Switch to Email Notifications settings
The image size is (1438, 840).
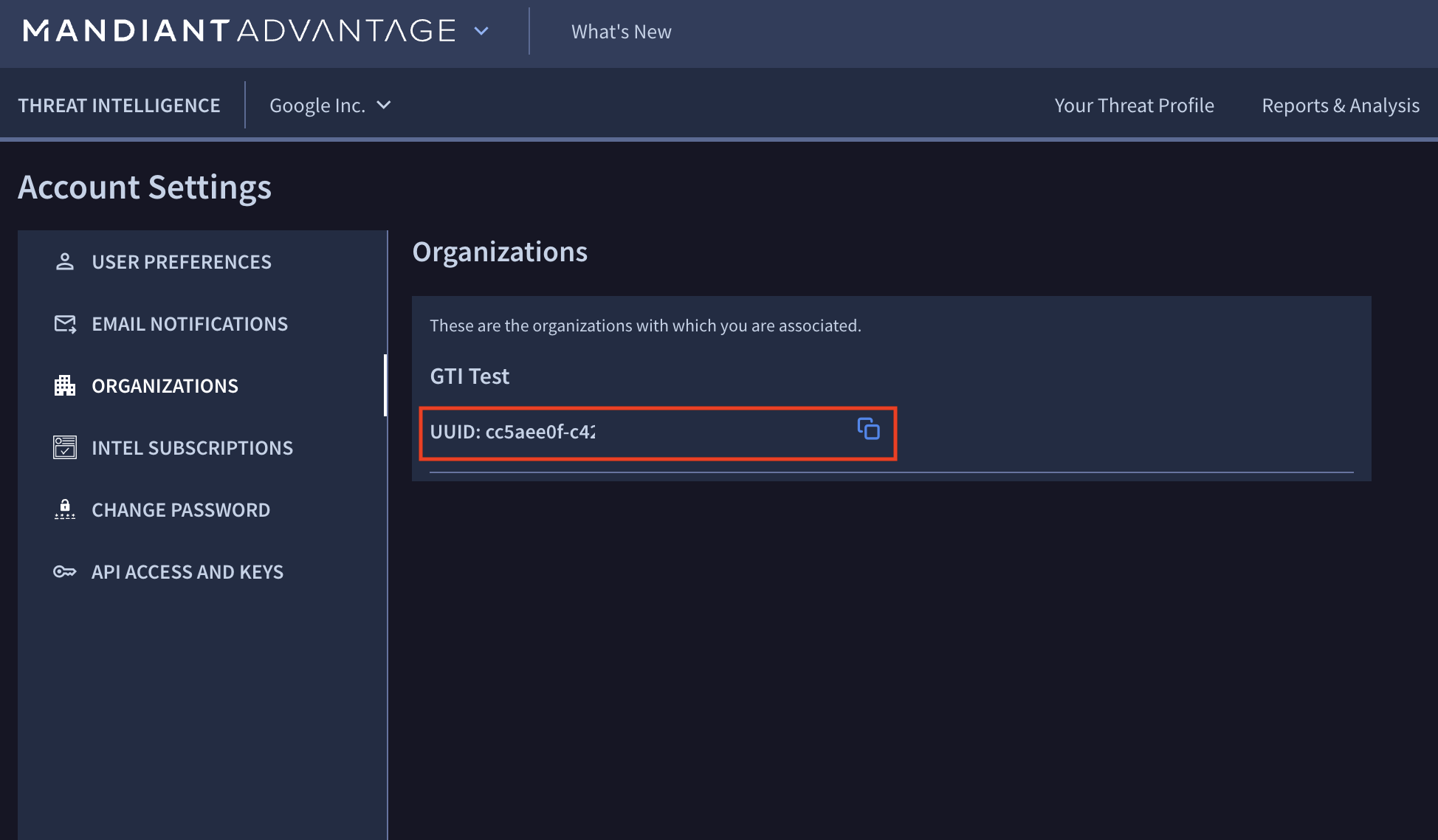coord(190,324)
